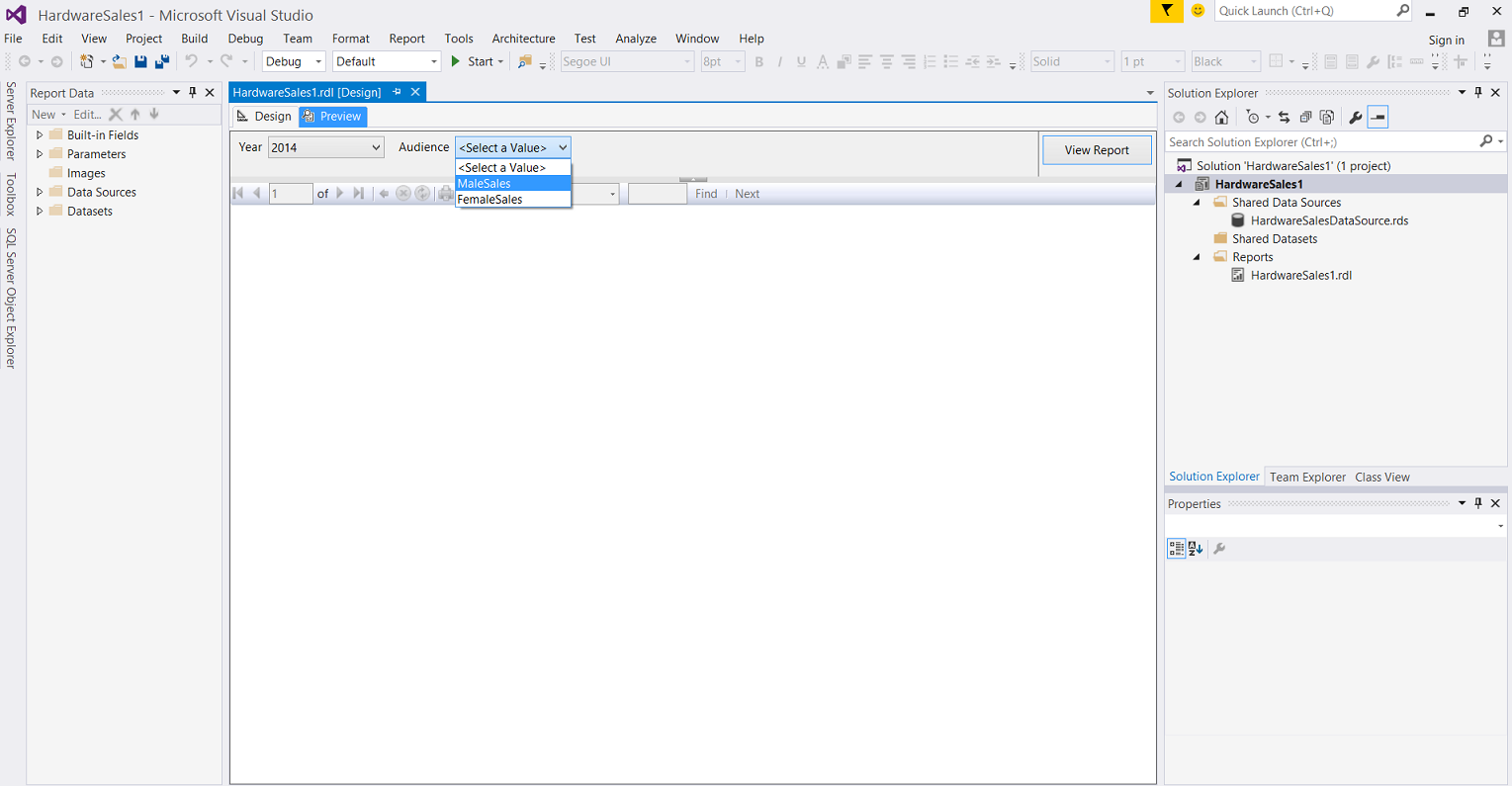This screenshot has height=786, width=1512.
Task: Select FemaleSales from Audience list
Action: [513, 200]
